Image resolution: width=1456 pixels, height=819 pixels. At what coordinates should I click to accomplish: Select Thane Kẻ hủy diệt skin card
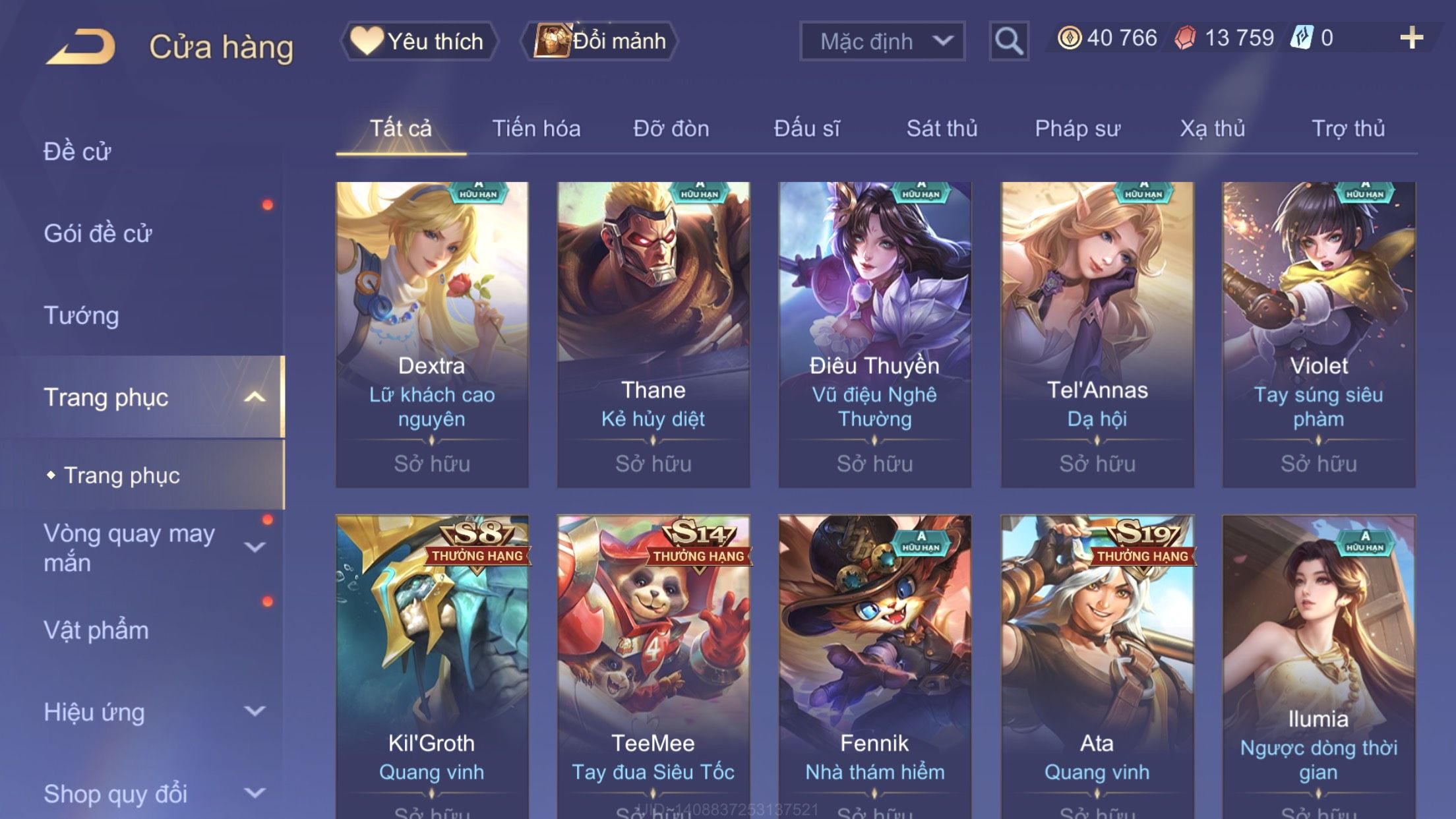[653, 335]
